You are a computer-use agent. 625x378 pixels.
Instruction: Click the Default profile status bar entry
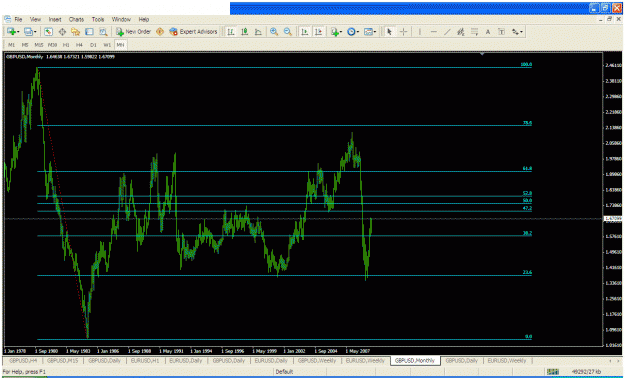tap(285, 372)
